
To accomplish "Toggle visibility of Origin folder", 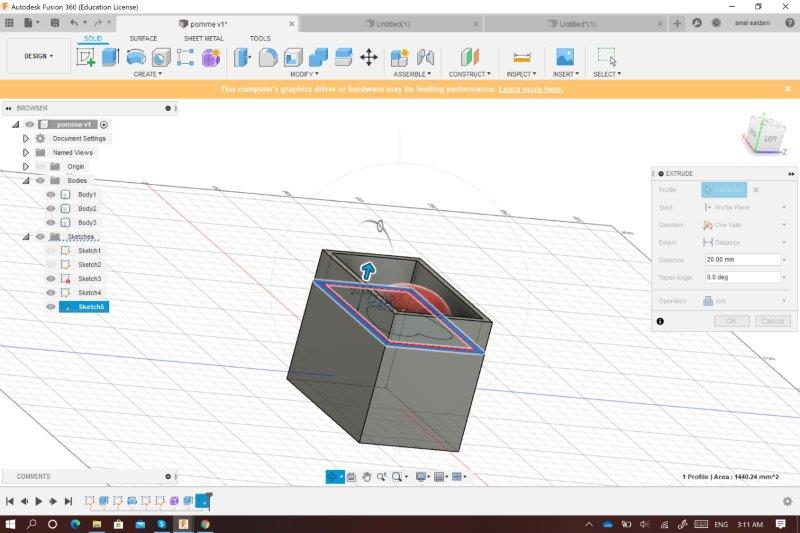I will pos(40,166).
